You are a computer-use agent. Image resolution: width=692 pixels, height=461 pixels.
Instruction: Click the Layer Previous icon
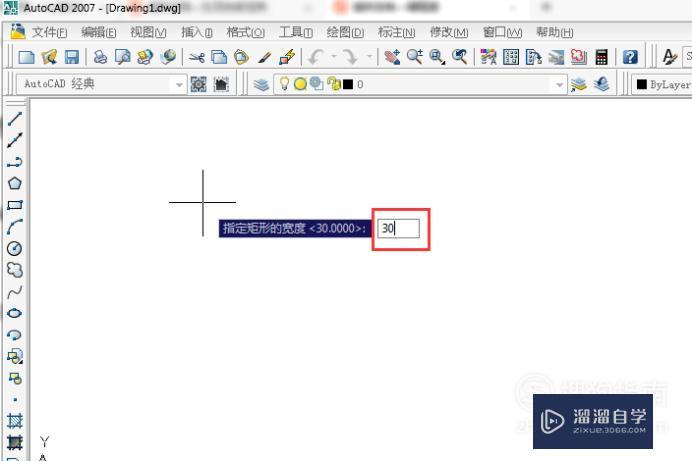(601, 84)
